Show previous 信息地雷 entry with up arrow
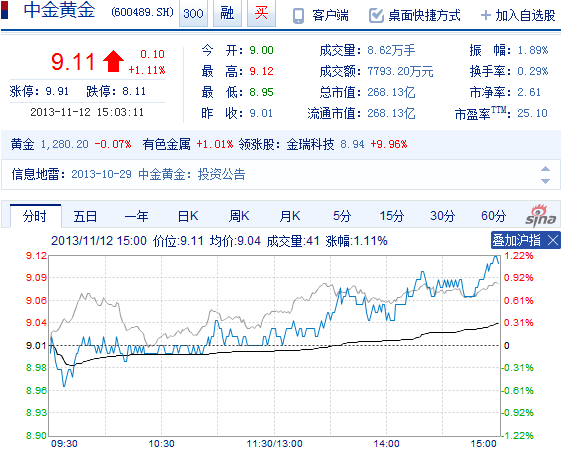562x451 pixels. point(545,169)
